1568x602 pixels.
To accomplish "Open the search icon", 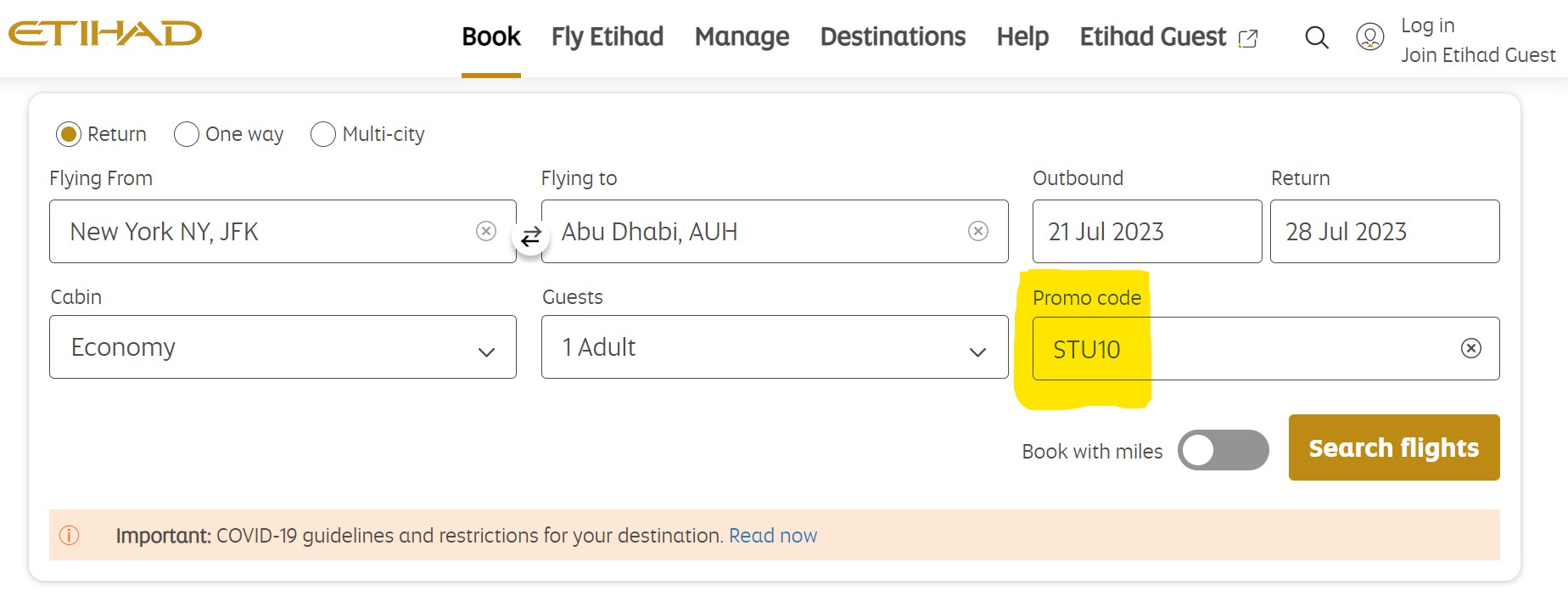I will coord(1316,37).
